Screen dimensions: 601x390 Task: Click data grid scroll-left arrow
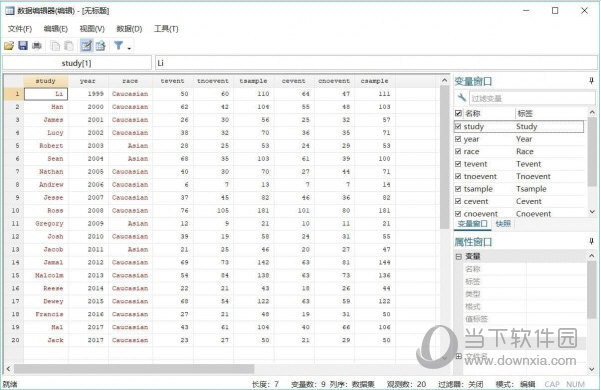pyautogui.click(x=8, y=369)
